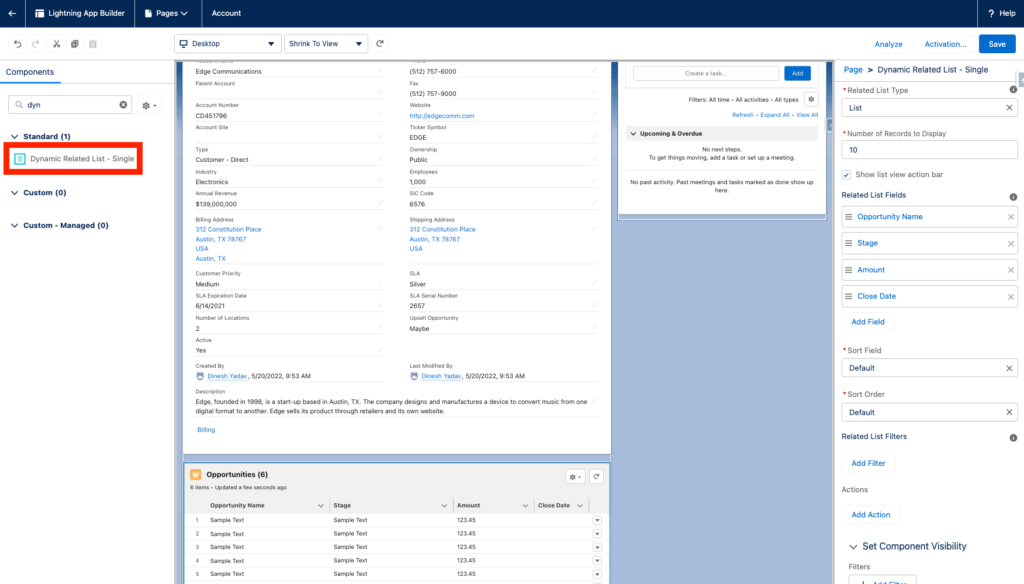Grab the Stage field drag handle

(x=848, y=243)
